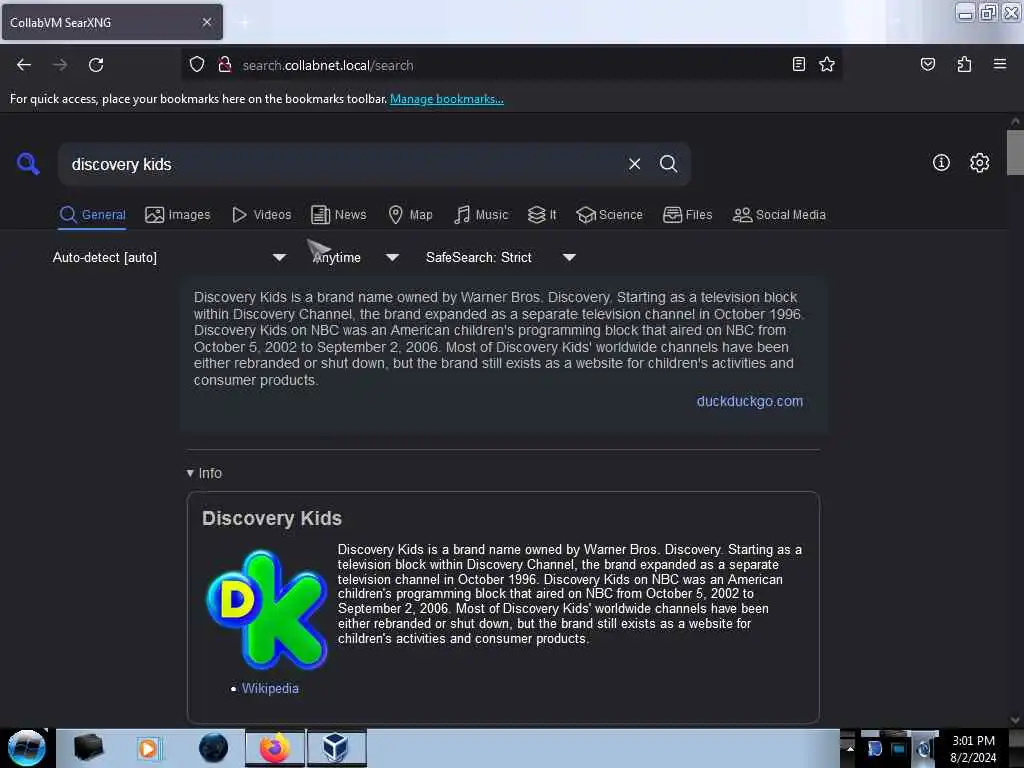Select the General search category
This screenshot has width=1024, height=768.
(x=92, y=215)
